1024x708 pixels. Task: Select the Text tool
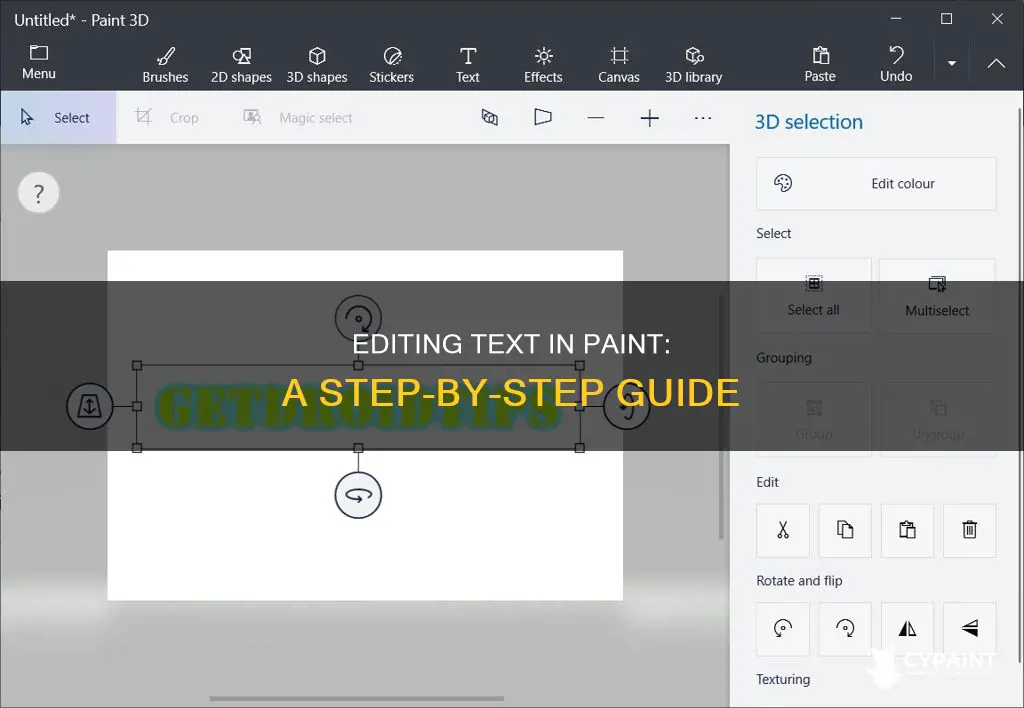(x=468, y=65)
